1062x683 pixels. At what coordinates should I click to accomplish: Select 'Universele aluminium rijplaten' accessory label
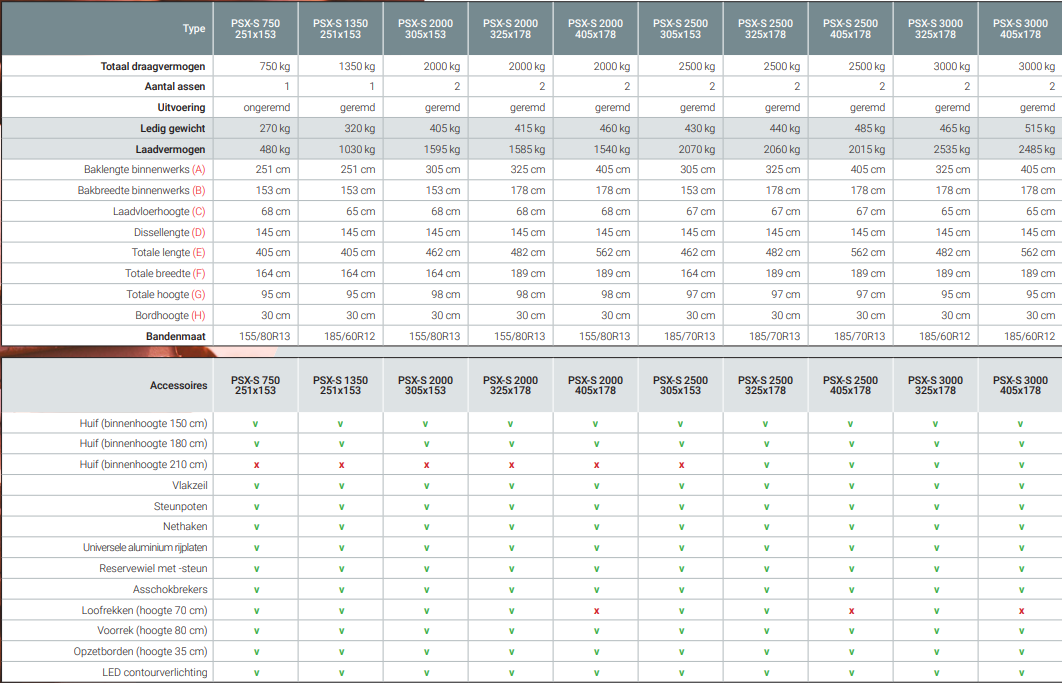click(145, 547)
